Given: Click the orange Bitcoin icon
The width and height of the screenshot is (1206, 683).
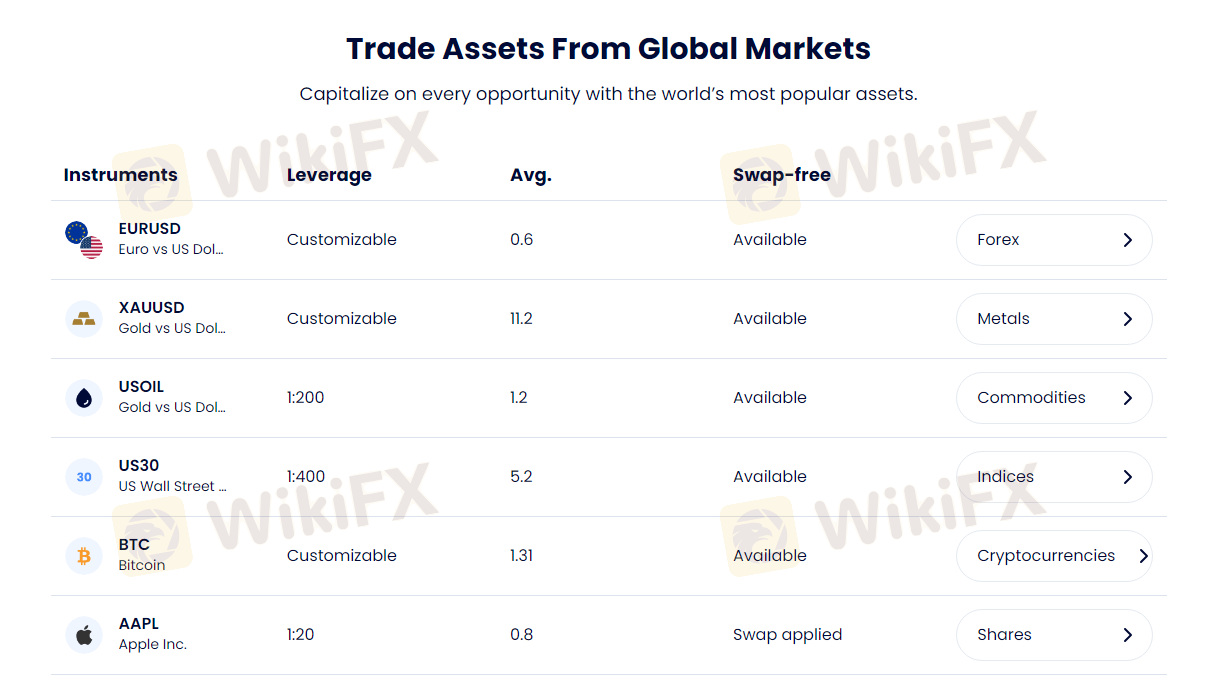Looking at the screenshot, I should click(84, 556).
